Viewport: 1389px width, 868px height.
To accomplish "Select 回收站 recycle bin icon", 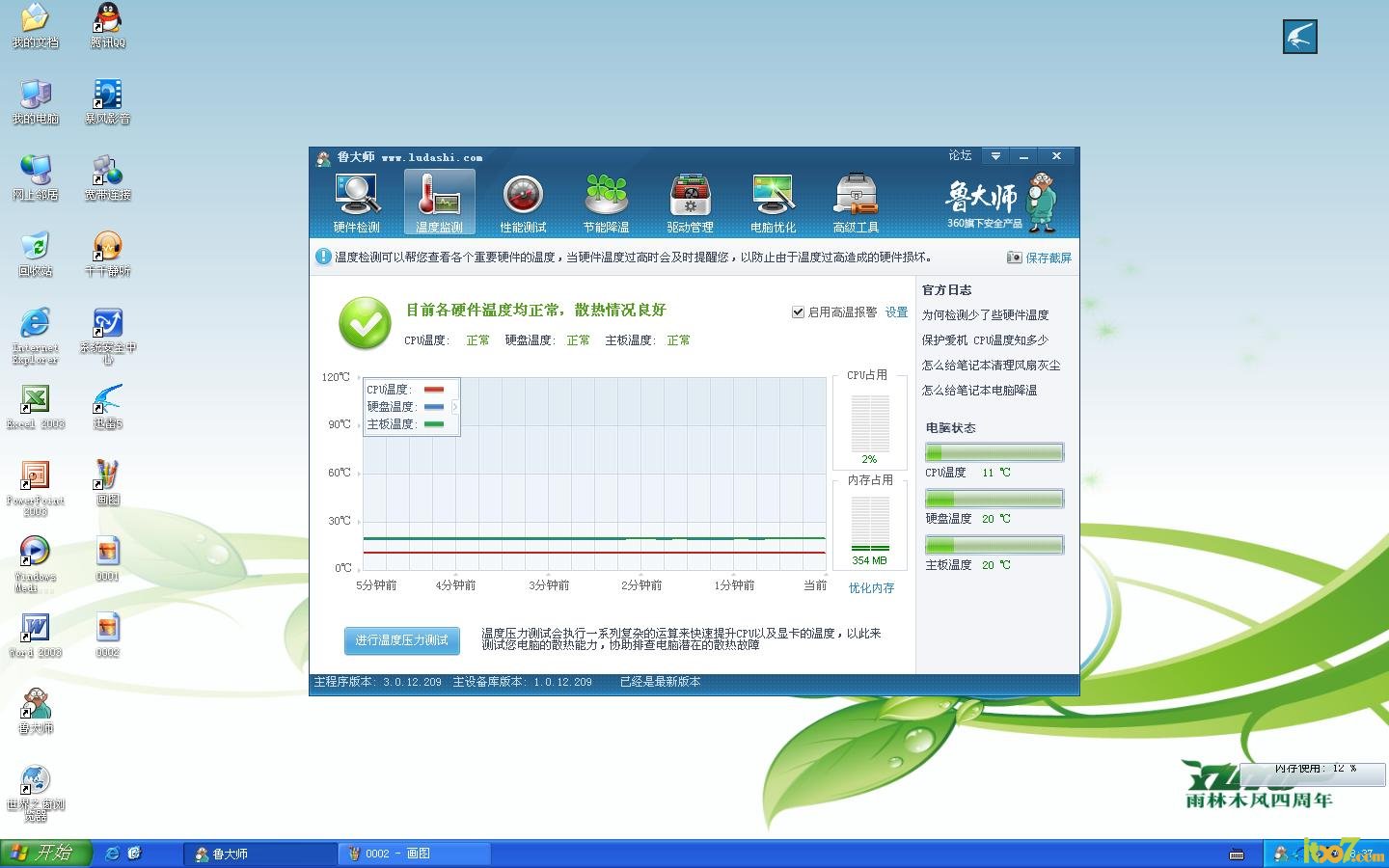I will [x=36, y=255].
